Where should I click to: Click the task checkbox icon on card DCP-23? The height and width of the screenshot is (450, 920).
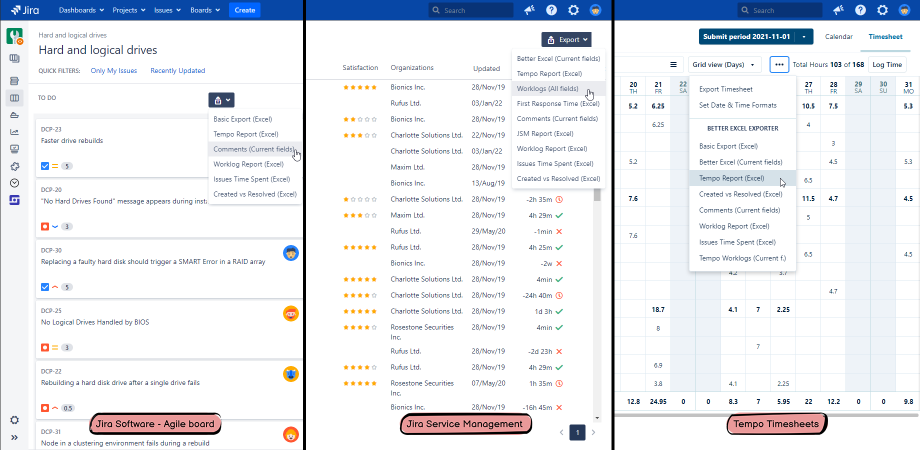pyautogui.click(x=45, y=166)
